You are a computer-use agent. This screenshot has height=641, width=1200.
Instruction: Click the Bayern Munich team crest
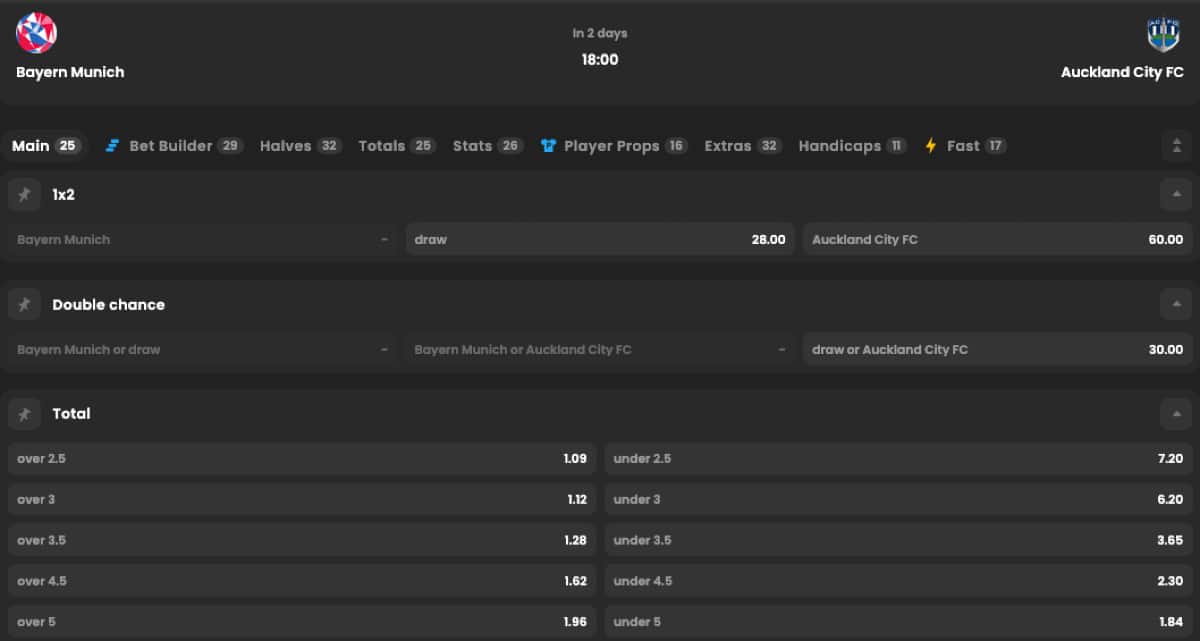pyautogui.click(x=36, y=33)
